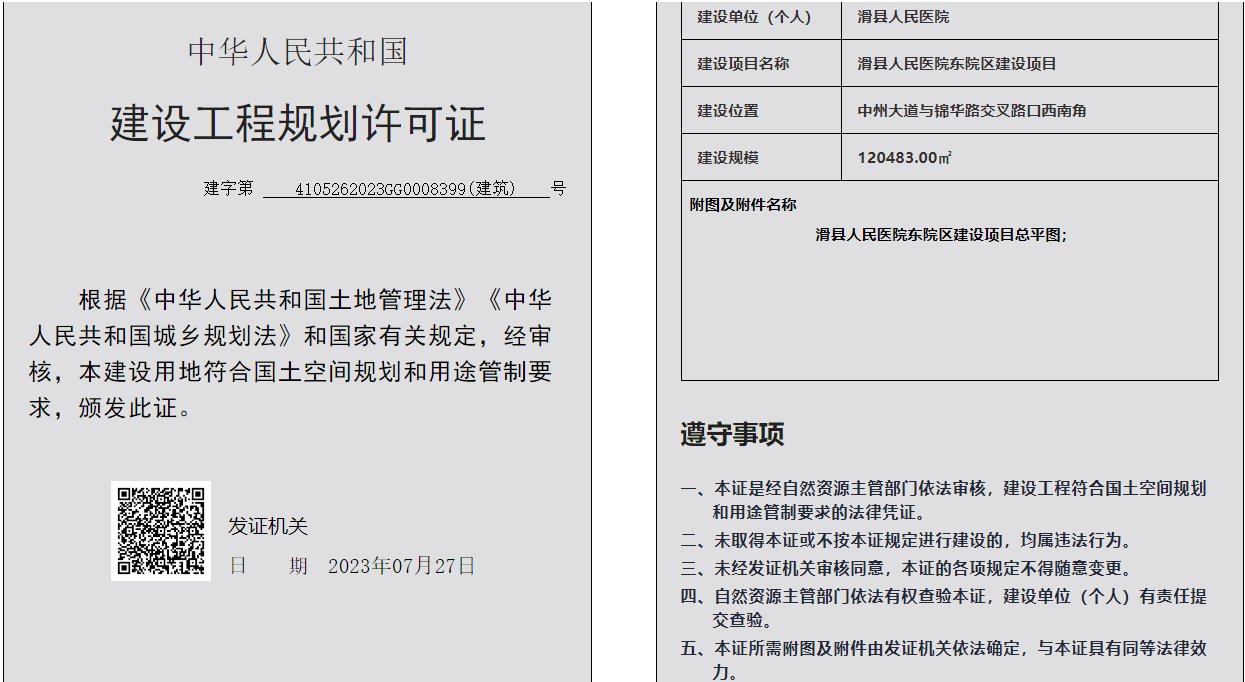Click the header text 中华人民共和国

298,52
